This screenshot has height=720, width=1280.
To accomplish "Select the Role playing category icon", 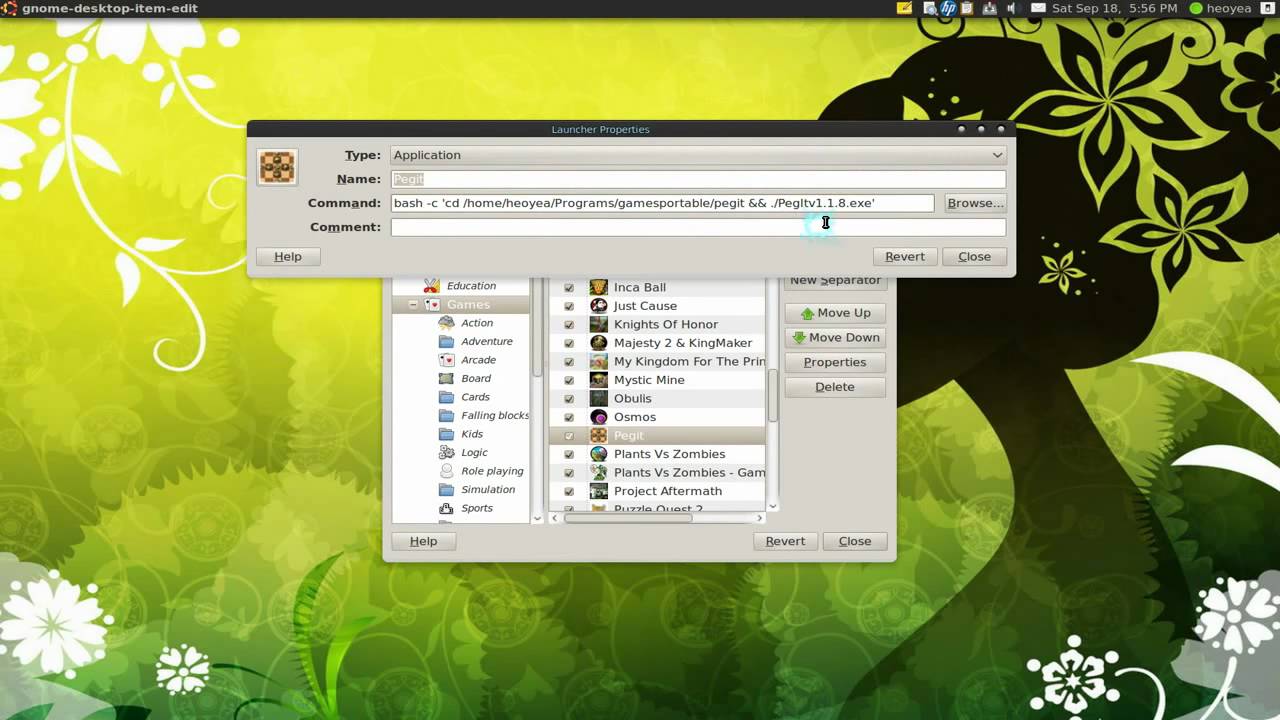I will 446,471.
